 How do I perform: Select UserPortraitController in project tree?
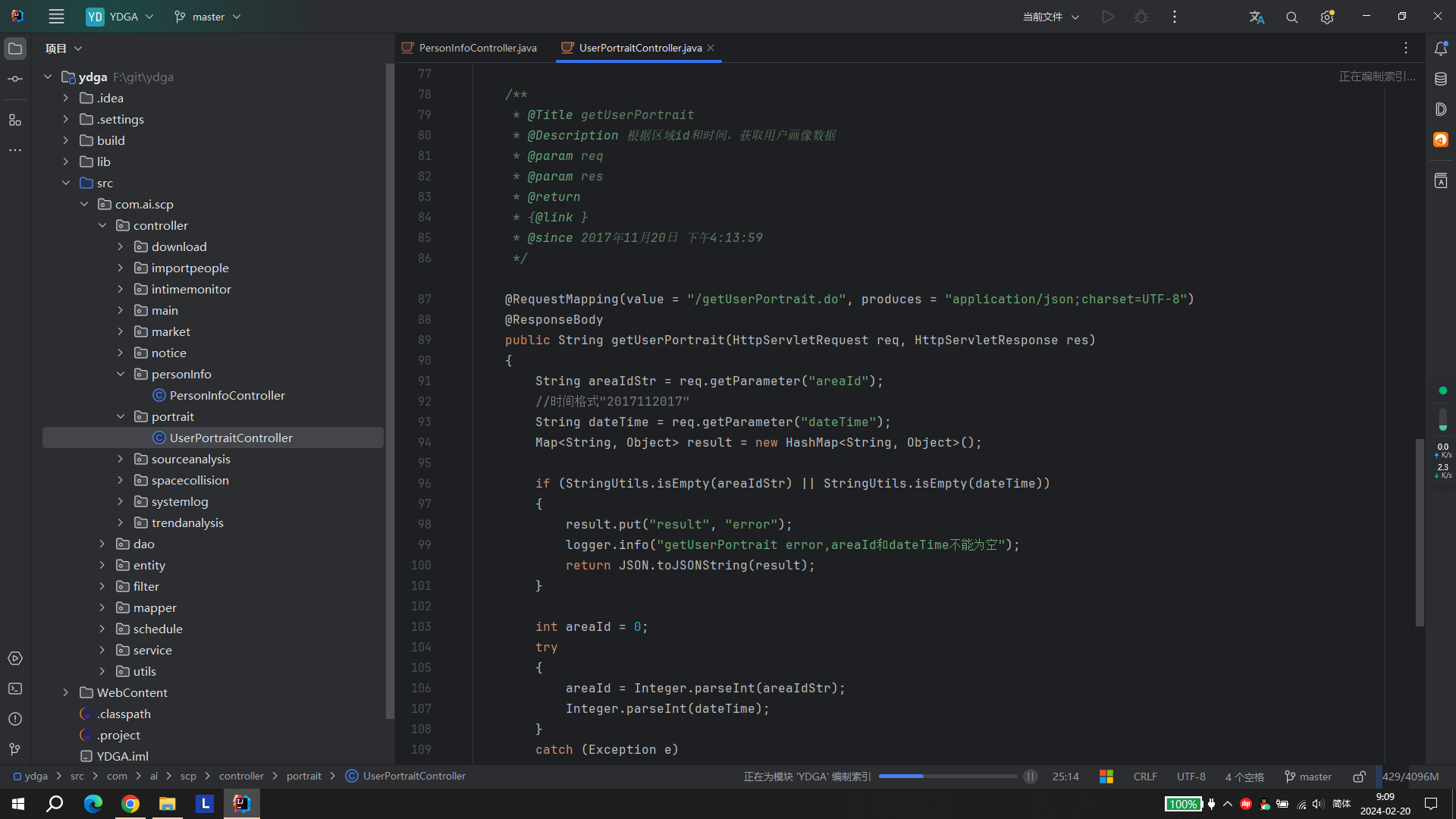point(213,438)
